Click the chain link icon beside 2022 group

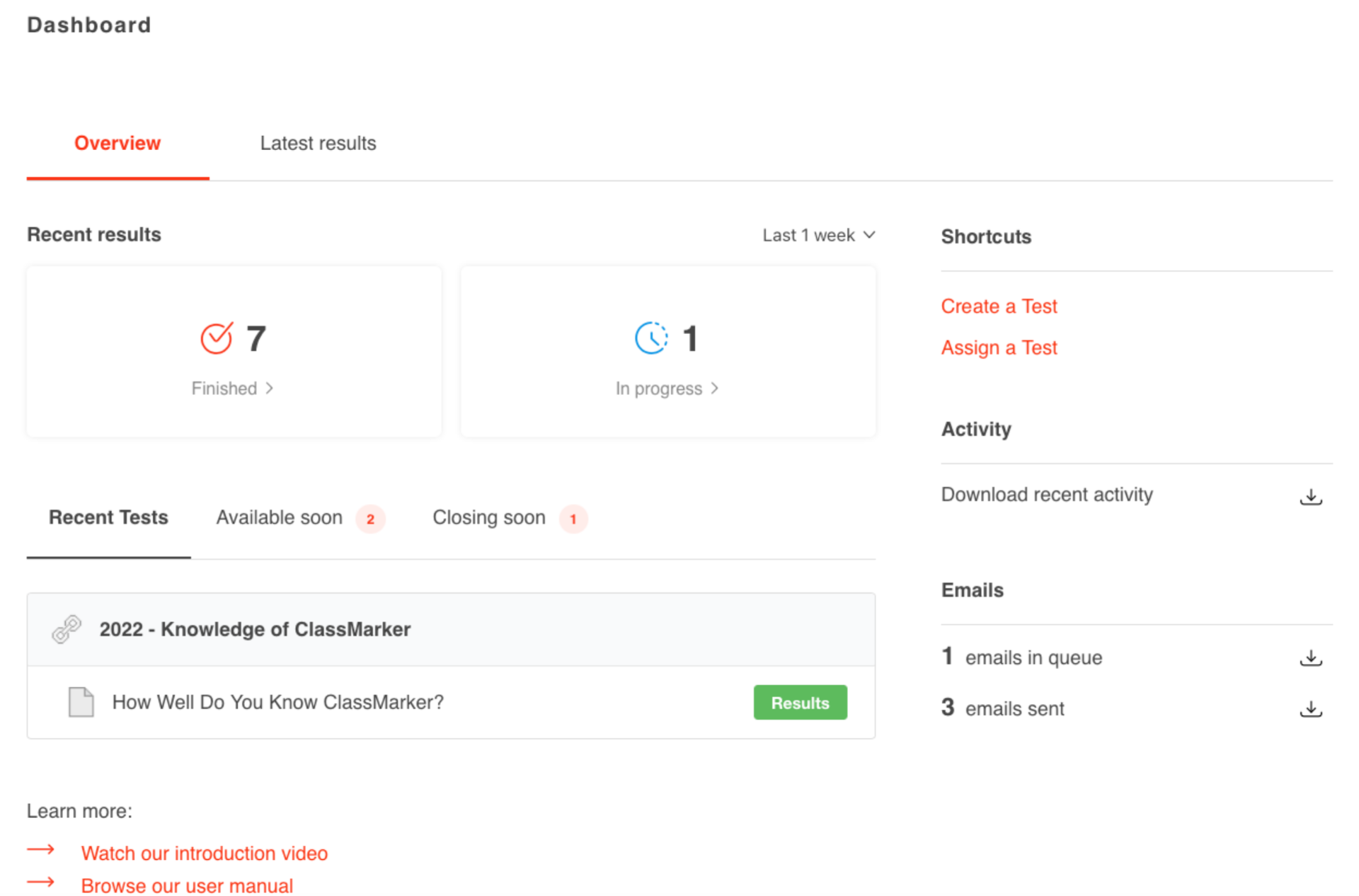point(67,629)
